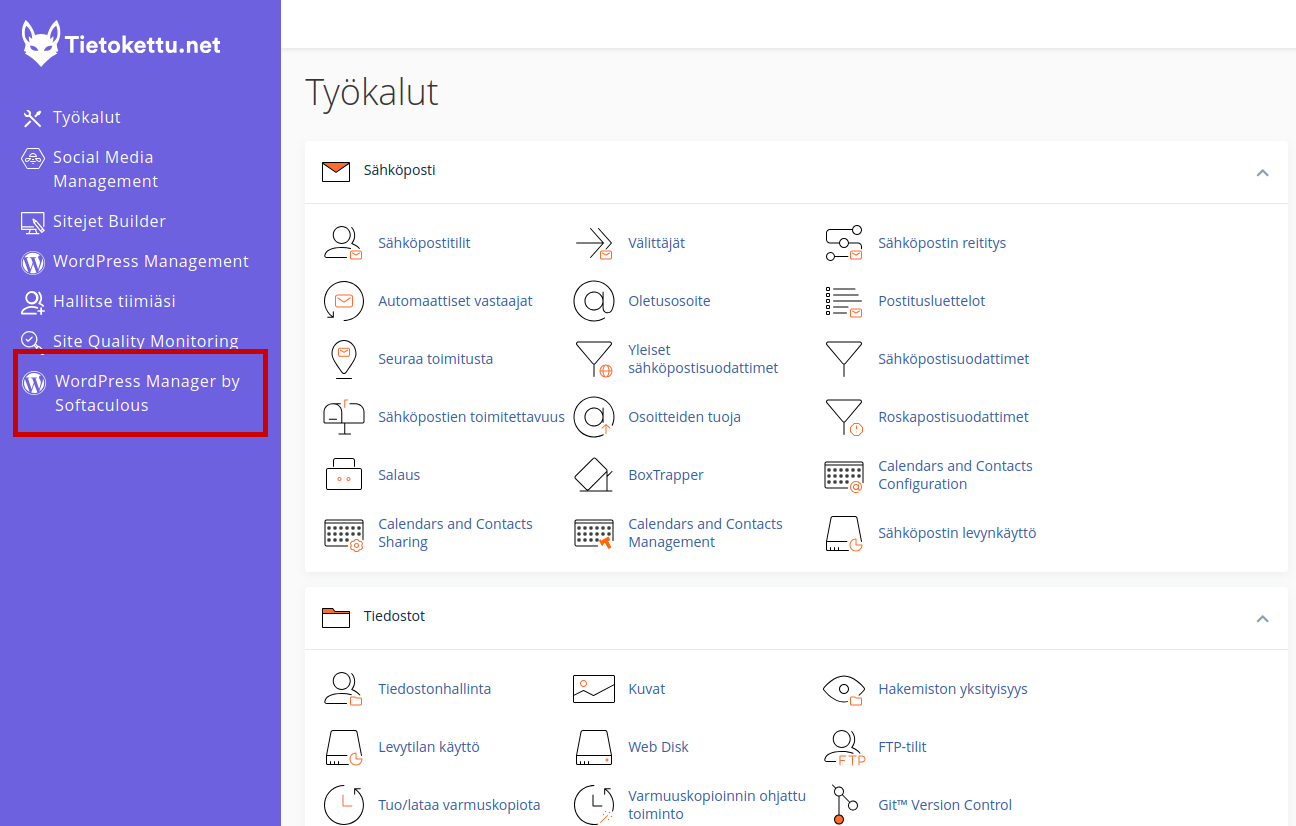Image resolution: width=1296 pixels, height=826 pixels.
Task: Open the Välittäjät arrow icon
Action: point(593,243)
